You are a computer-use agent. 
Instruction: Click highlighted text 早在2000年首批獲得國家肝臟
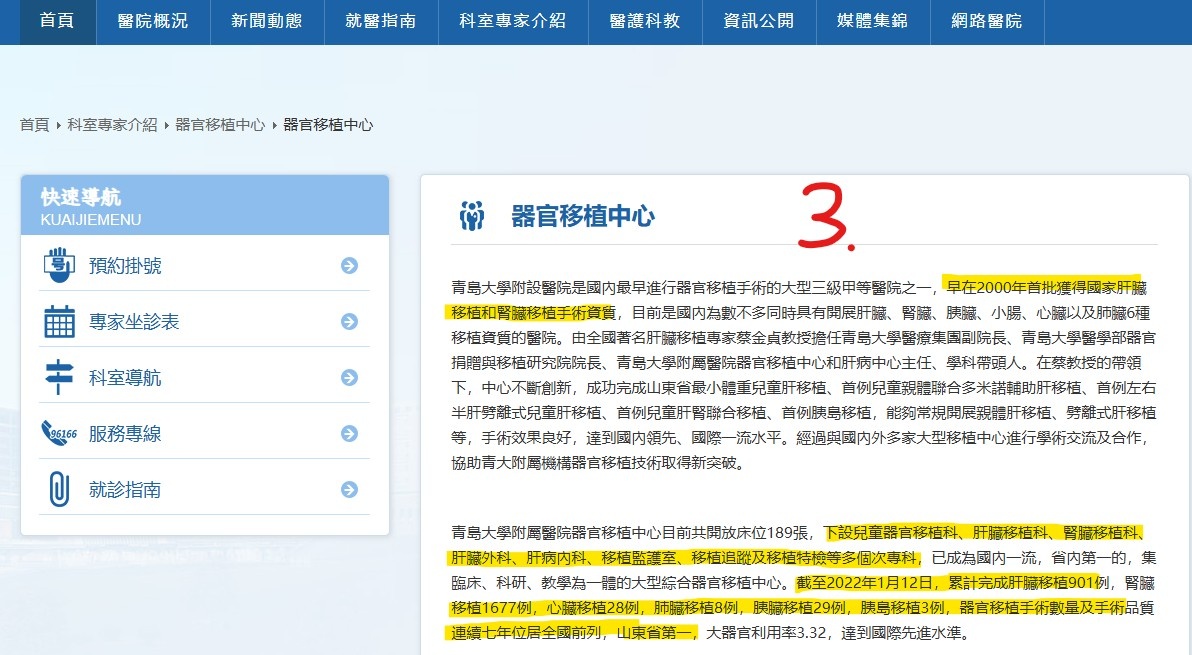pyautogui.click(x=1046, y=287)
